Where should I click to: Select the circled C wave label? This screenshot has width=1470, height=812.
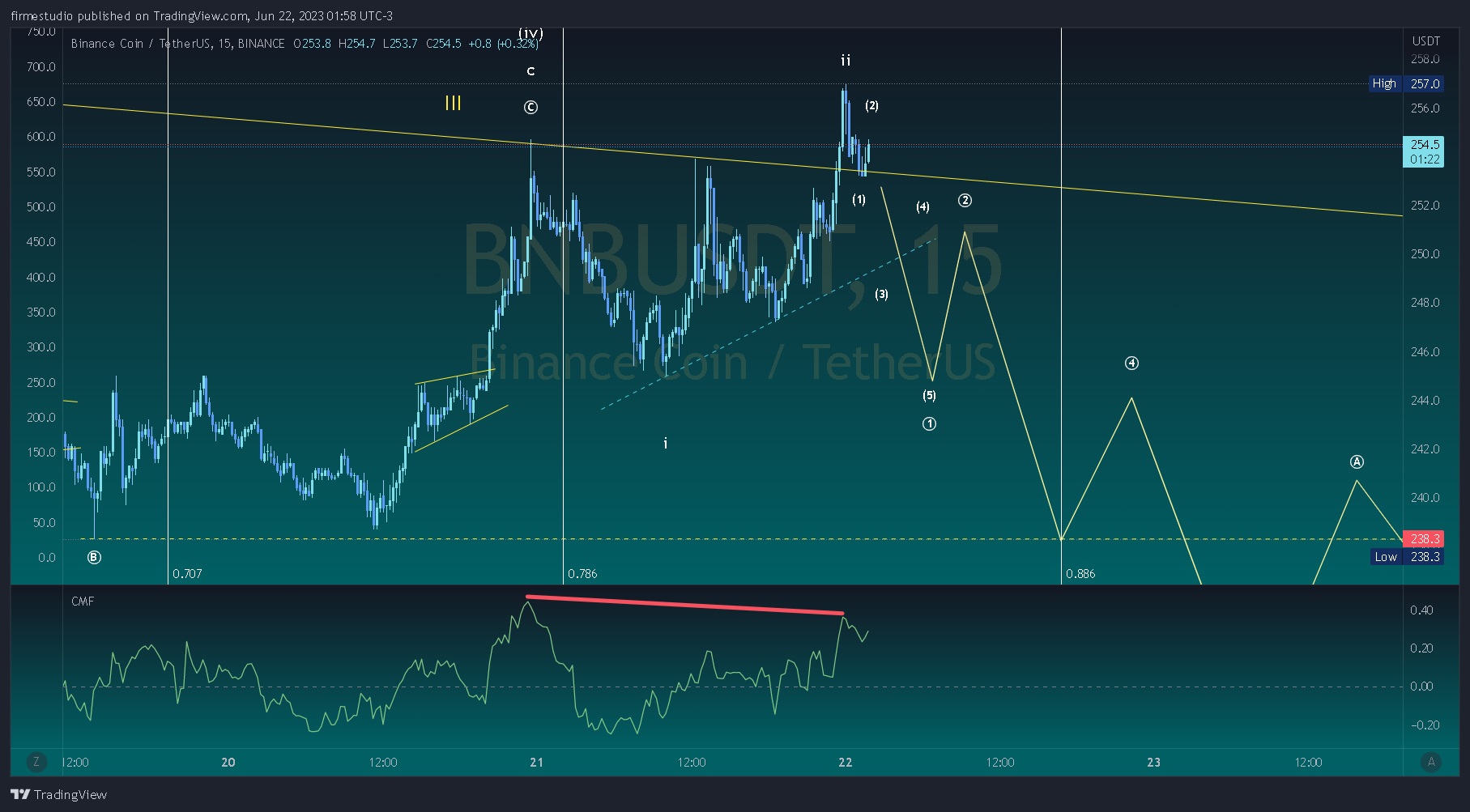530,107
